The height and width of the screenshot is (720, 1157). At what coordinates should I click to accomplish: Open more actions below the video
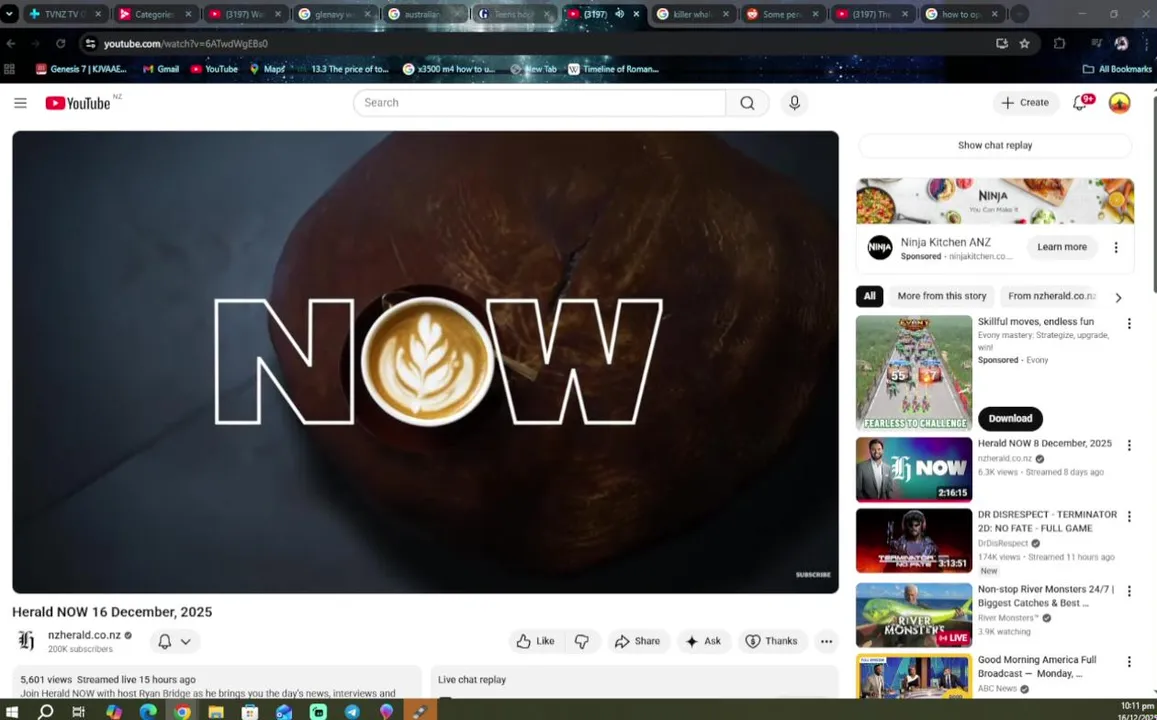point(826,641)
